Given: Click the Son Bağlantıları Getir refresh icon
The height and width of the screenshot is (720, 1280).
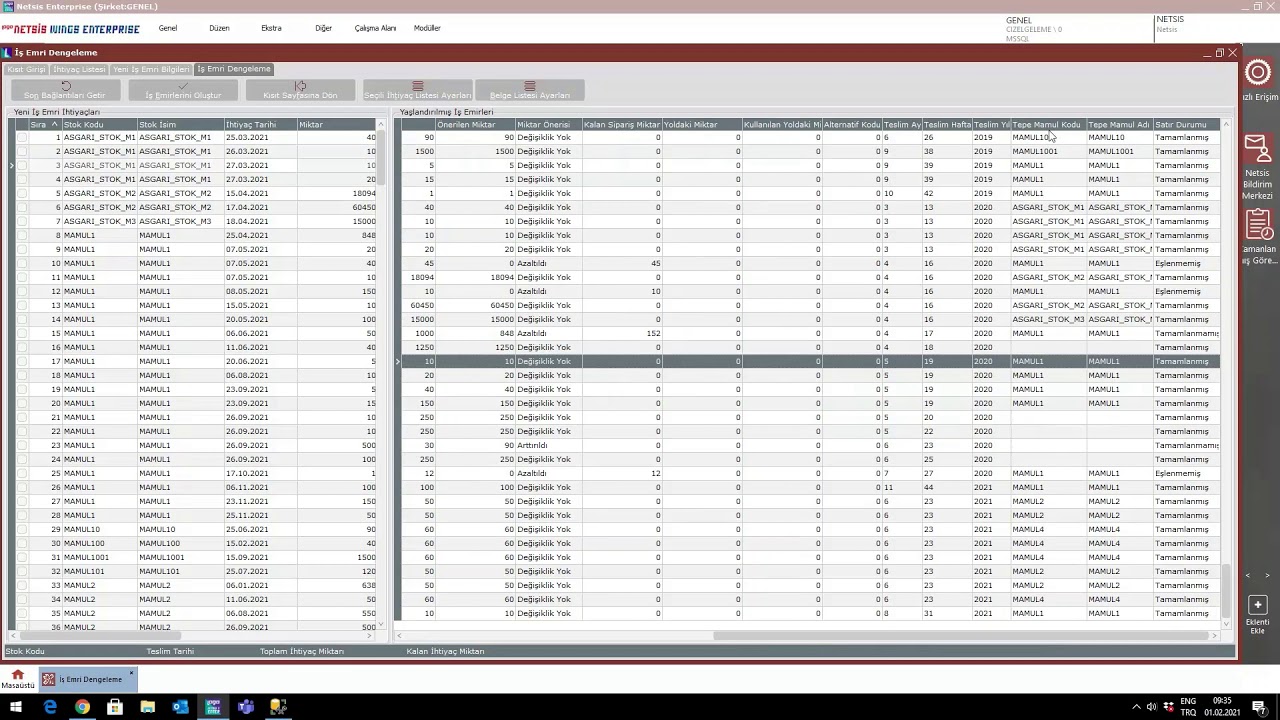Looking at the screenshot, I should (x=65, y=86).
